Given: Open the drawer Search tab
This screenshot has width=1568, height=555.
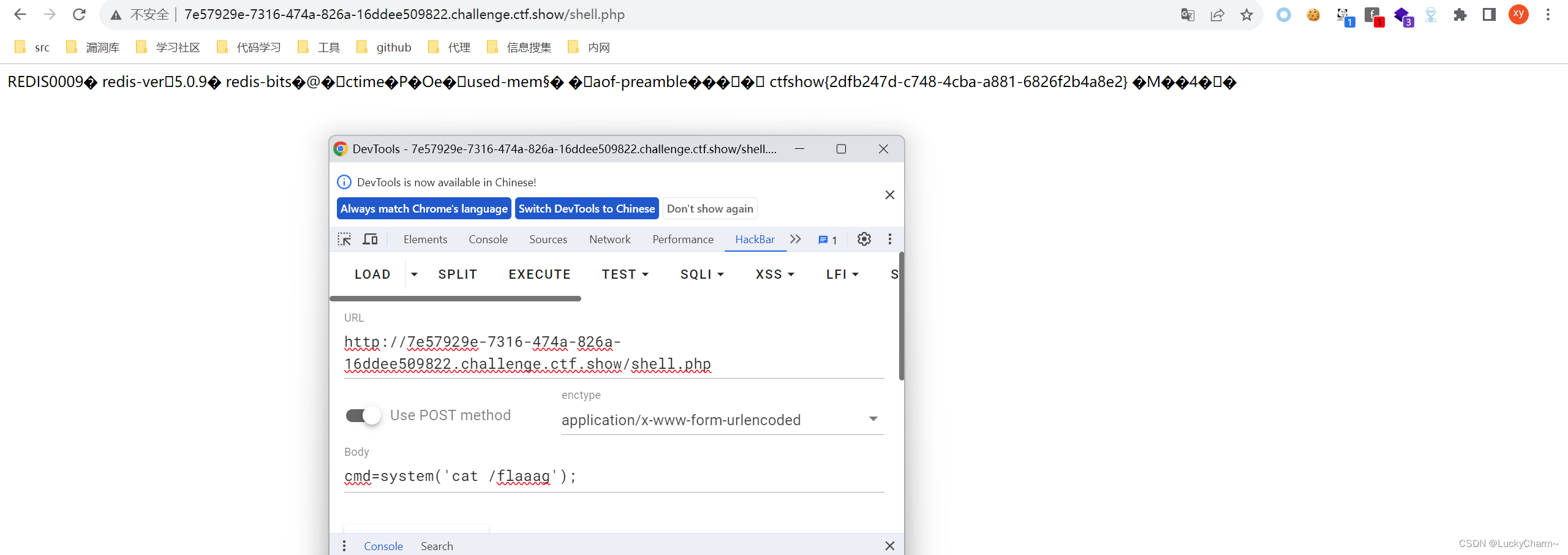Looking at the screenshot, I should point(437,546).
